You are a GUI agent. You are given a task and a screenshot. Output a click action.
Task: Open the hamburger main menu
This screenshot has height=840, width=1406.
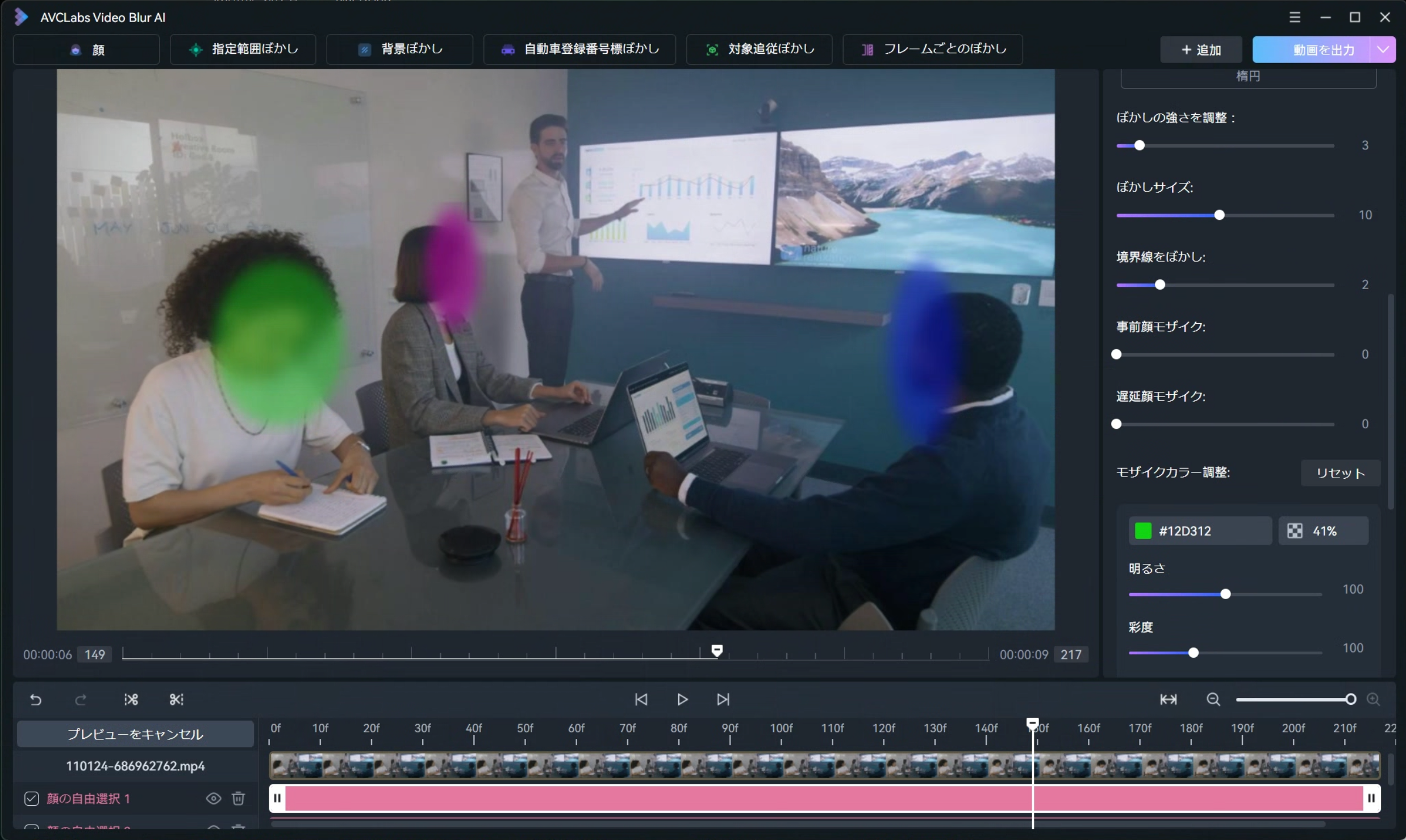[x=1295, y=17]
